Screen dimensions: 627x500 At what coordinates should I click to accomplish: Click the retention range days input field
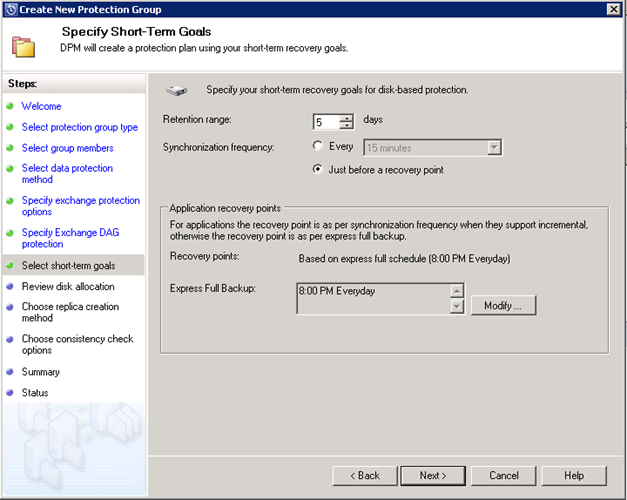[325, 122]
